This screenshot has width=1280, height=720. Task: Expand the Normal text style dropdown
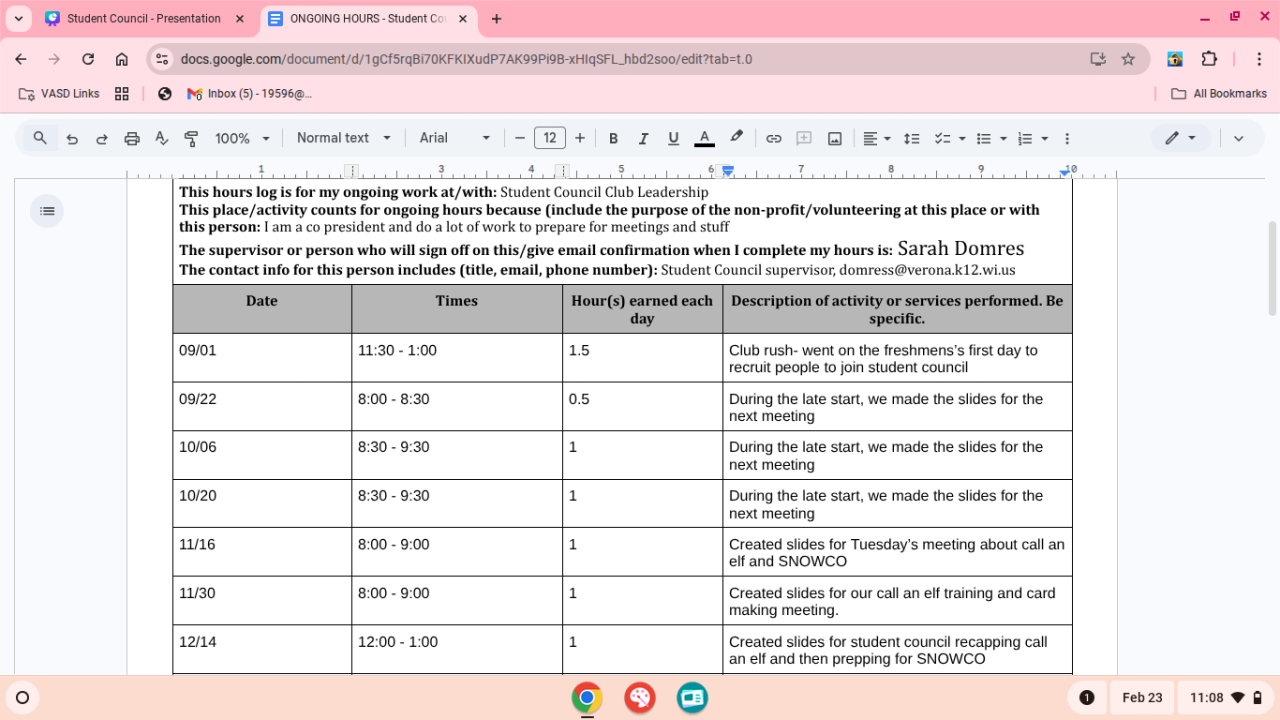(343, 138)
